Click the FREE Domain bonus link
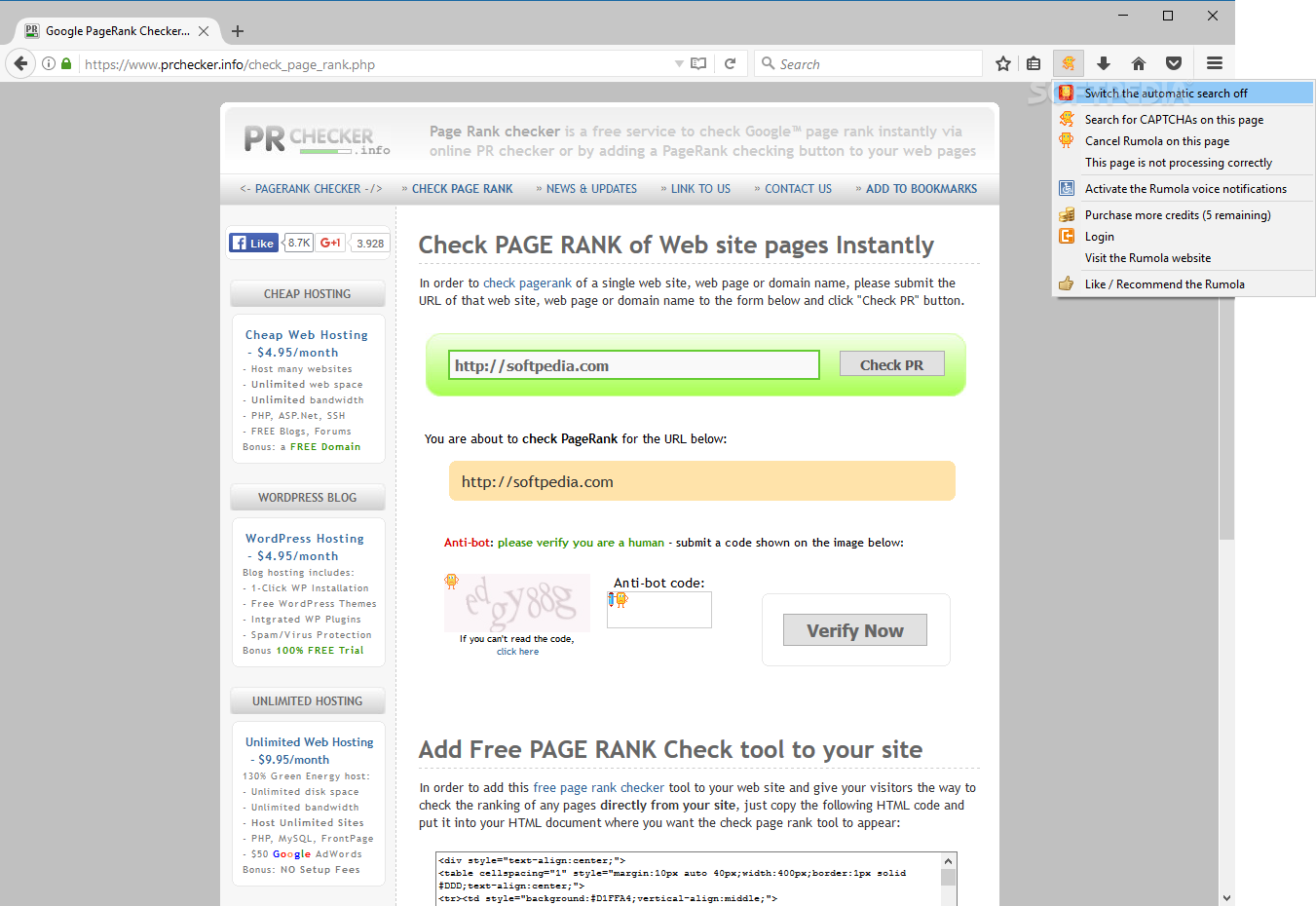 click(x=325, y=446)
